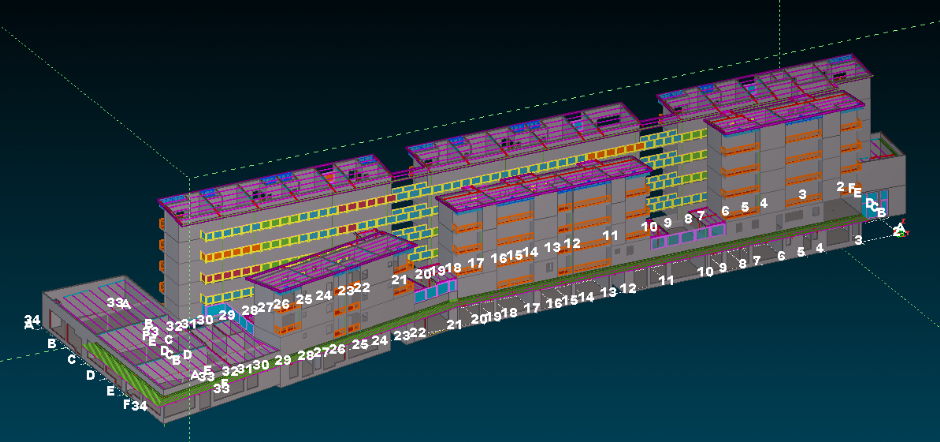940x442 pixels.
Task: Click grid label 3 on the building facade
Action: [x=802, y=194]
